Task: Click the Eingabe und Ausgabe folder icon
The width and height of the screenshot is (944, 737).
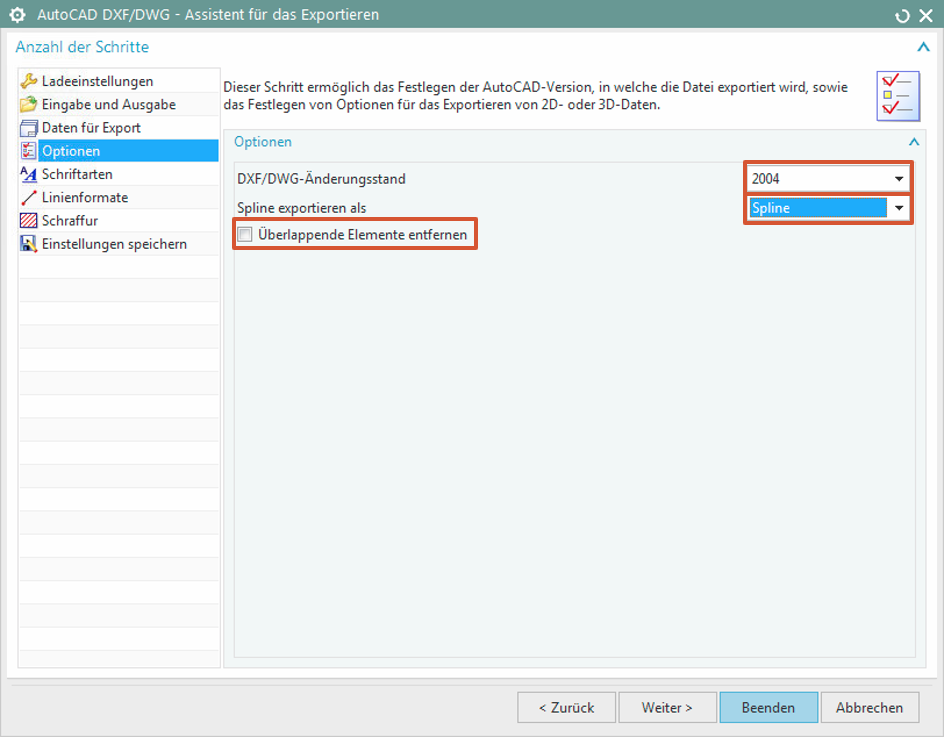Action: tap(29, 104)
